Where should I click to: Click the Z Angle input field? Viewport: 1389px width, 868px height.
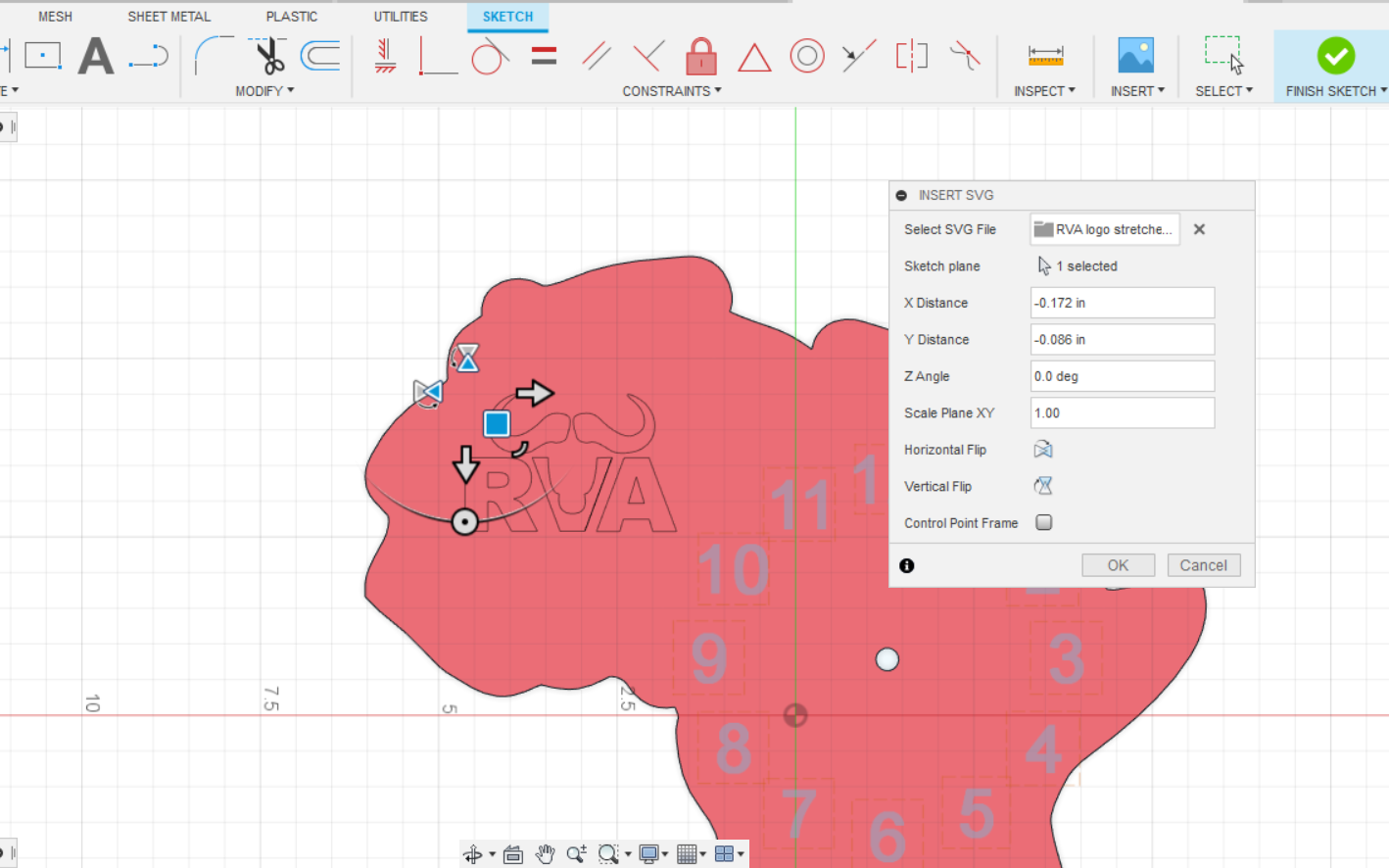pyautogui.click(x=1123, y=376)
